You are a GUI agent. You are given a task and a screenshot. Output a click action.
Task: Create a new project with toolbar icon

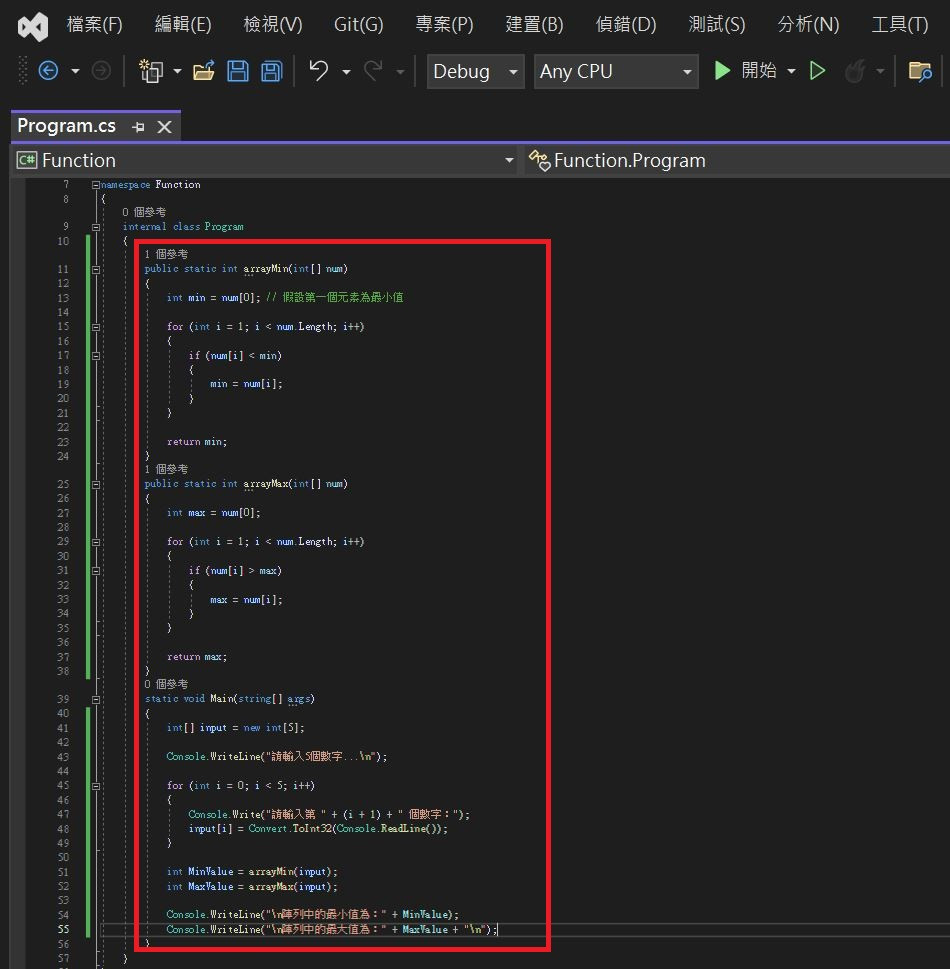150,71
